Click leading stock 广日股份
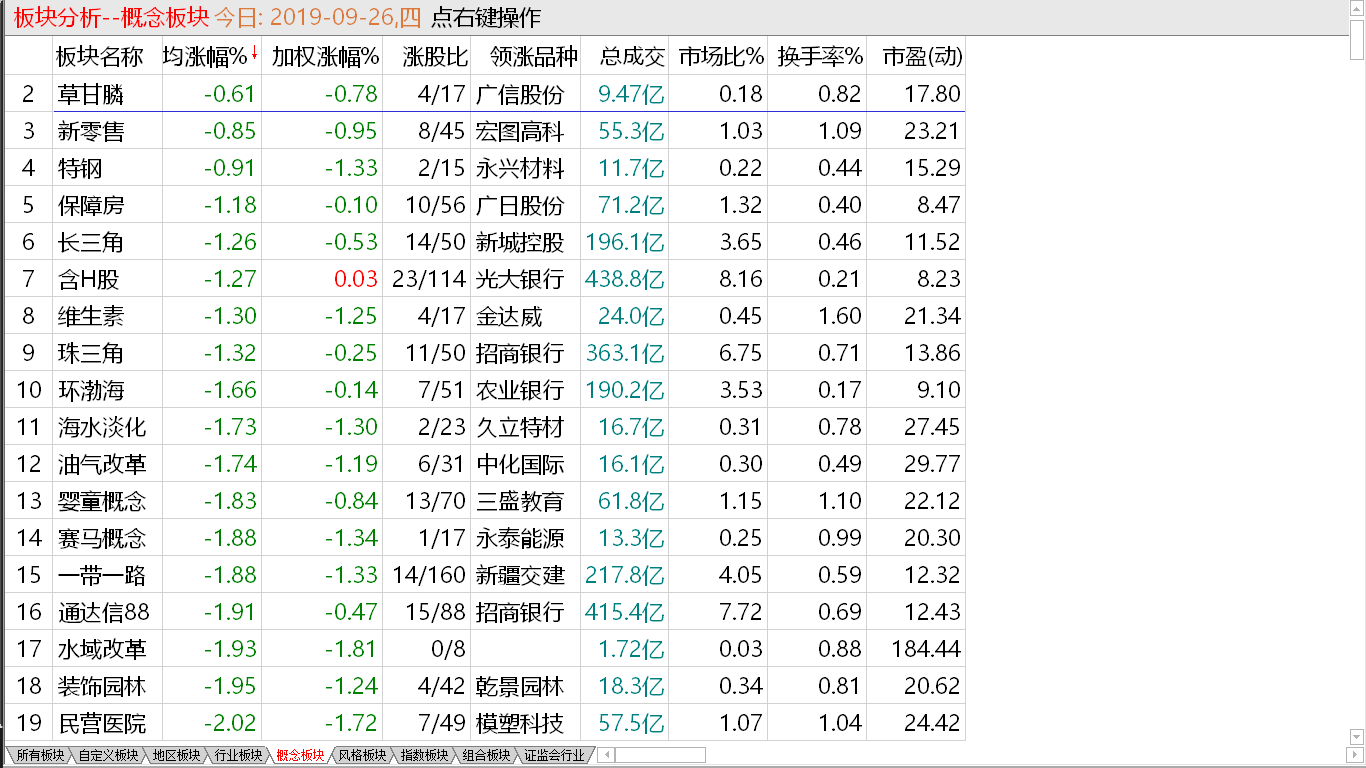The height and width of the screenshot is (768, 1366). pyautogui.click(x=520, y=205)
